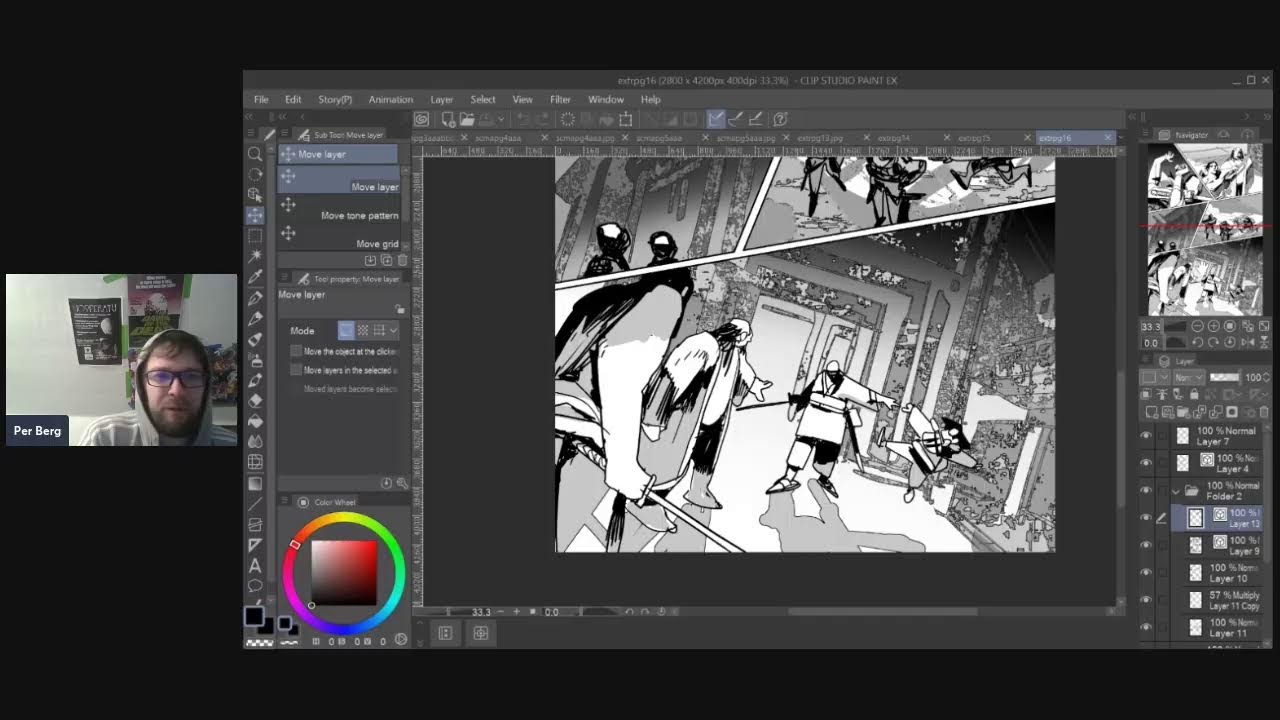Toggle visibility of Layer 10
This screenshot has height=720, width=1280.
tap(1146, 573)
